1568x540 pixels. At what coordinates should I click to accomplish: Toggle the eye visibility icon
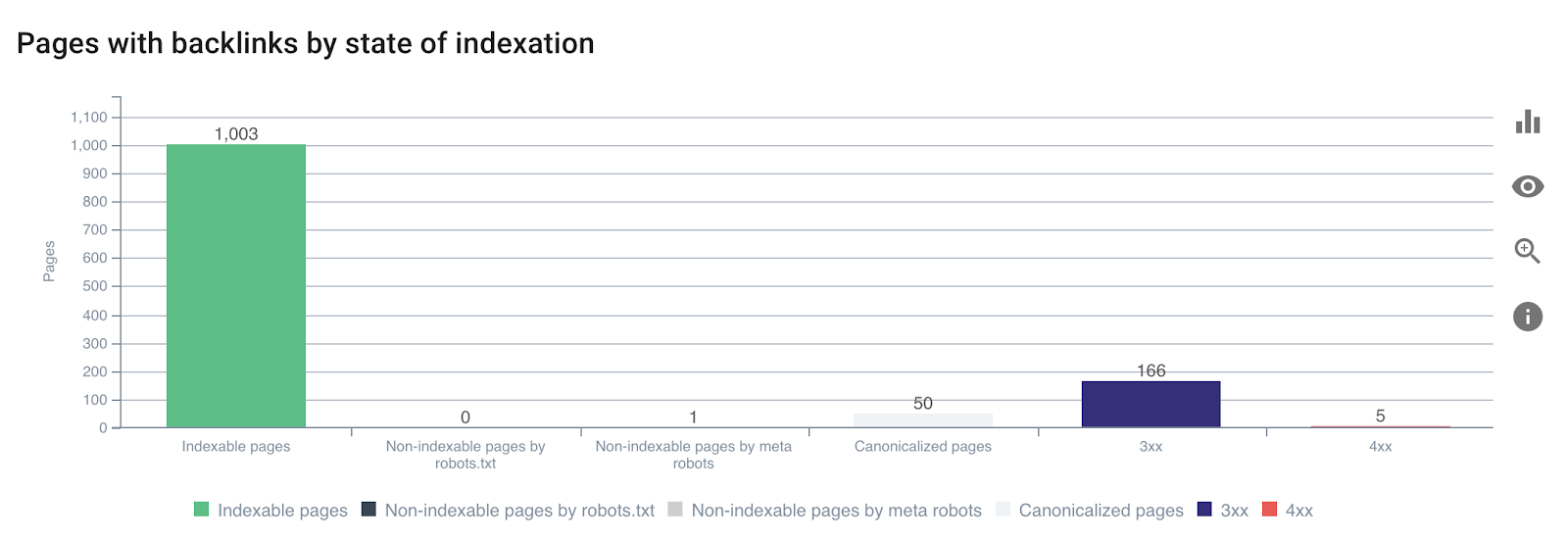1527,186
